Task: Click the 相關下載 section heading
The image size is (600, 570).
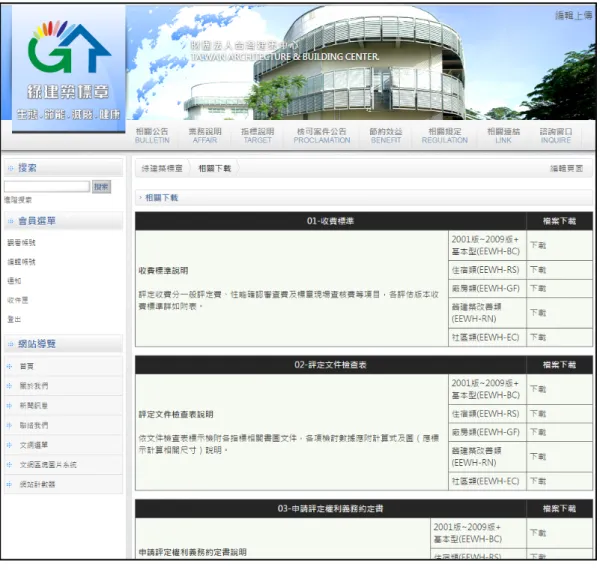Action: coord(162,198)
